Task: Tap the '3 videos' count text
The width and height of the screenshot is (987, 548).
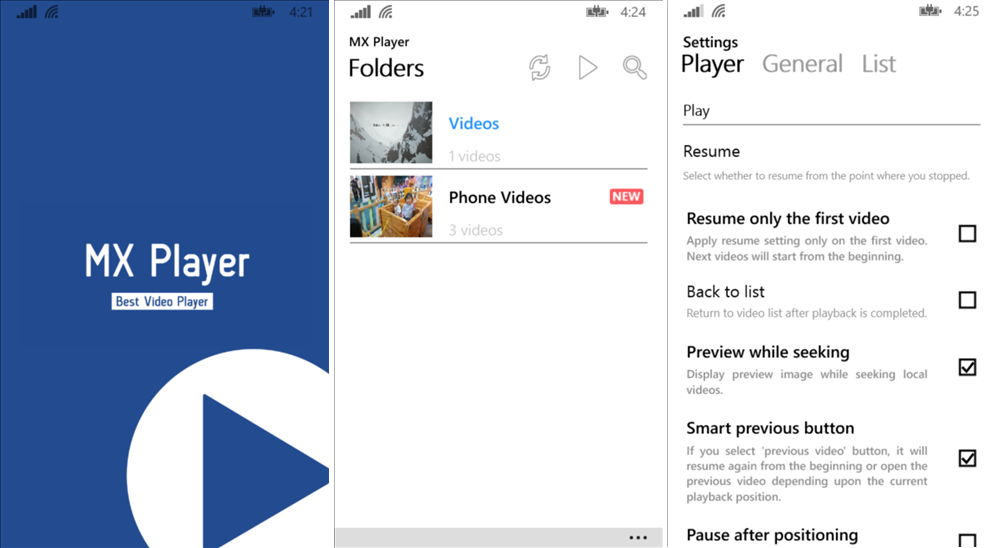Action: click(x=476, y=230)
